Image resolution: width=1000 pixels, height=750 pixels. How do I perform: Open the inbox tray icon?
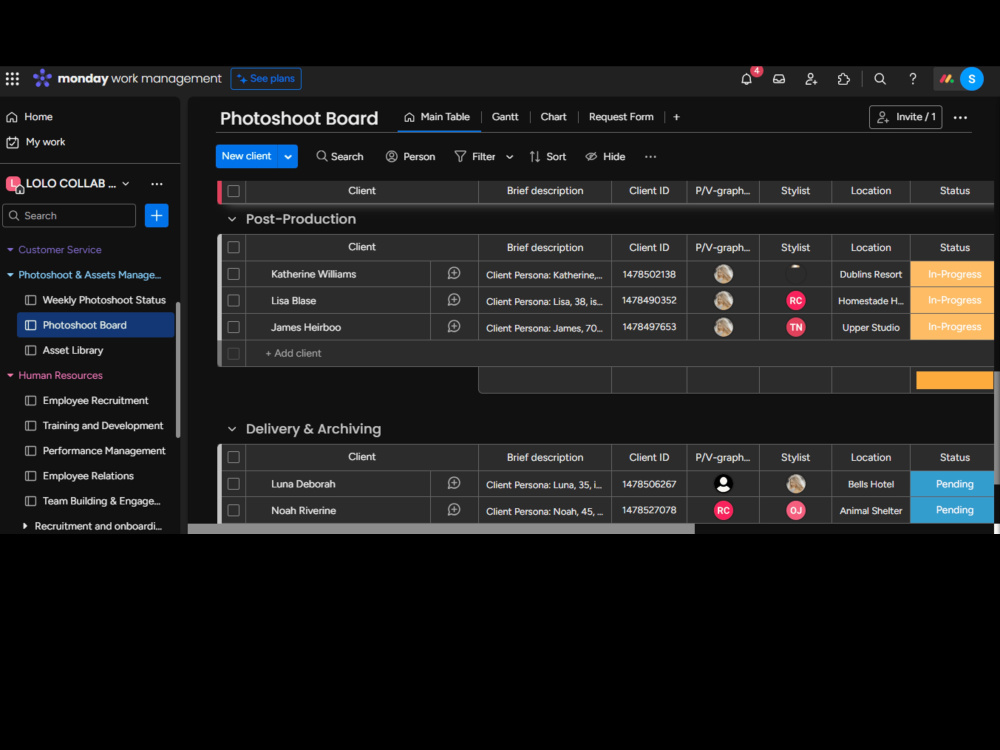point(779,79)
